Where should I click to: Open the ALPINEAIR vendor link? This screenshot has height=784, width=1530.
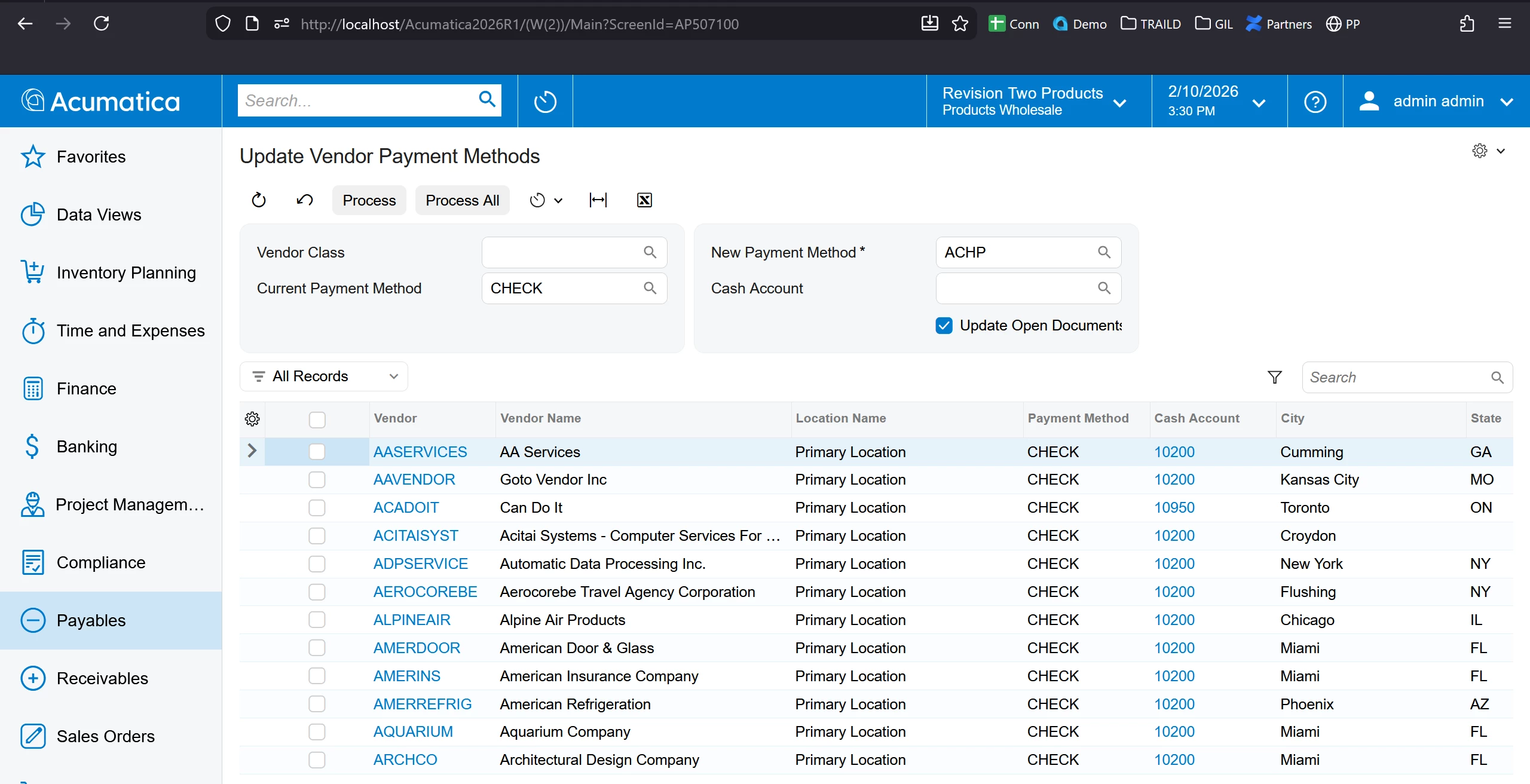(x=412, y=620)
